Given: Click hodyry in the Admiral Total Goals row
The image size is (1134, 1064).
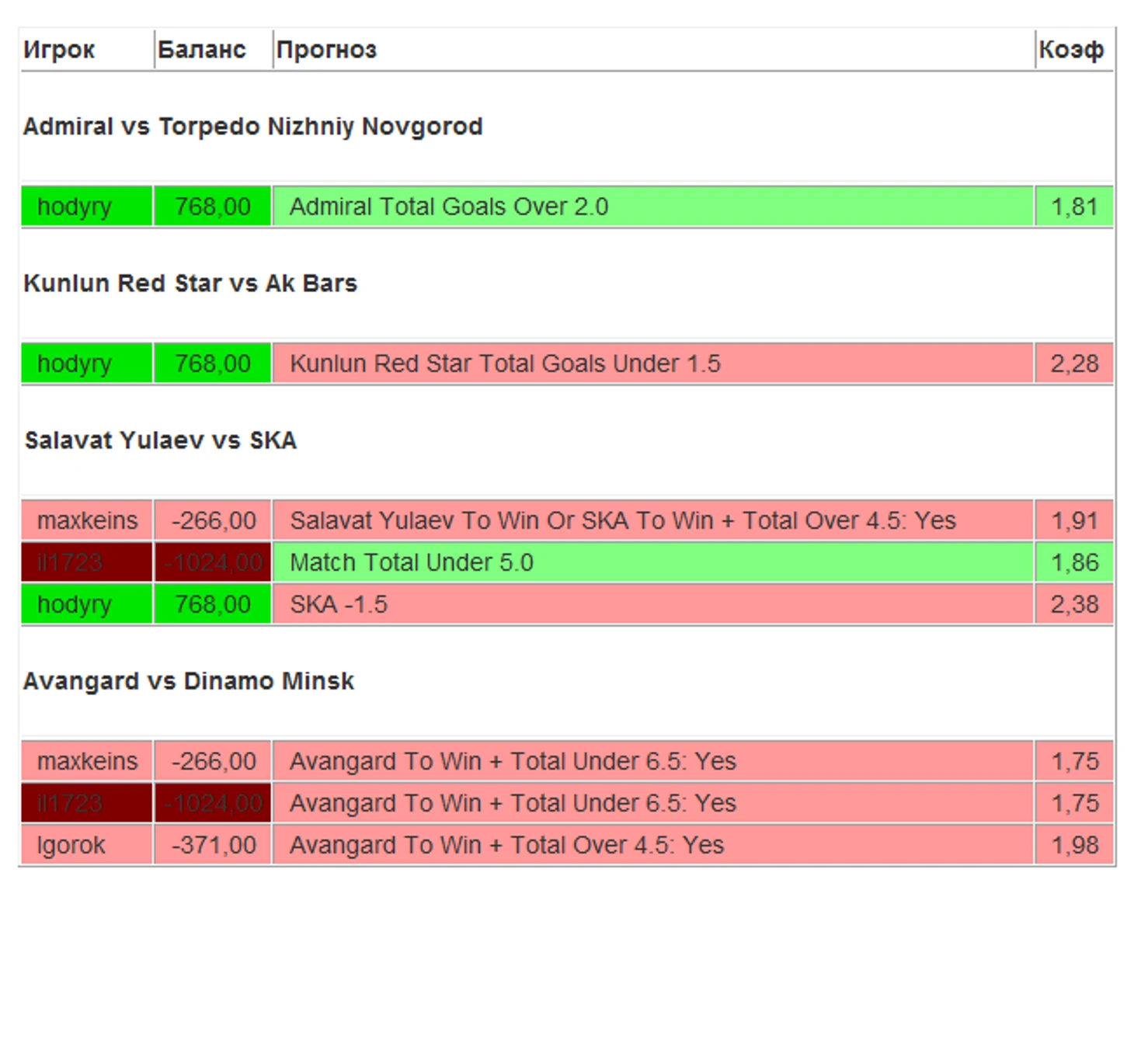Looking at the screenshot, I should tap(87, 207).
